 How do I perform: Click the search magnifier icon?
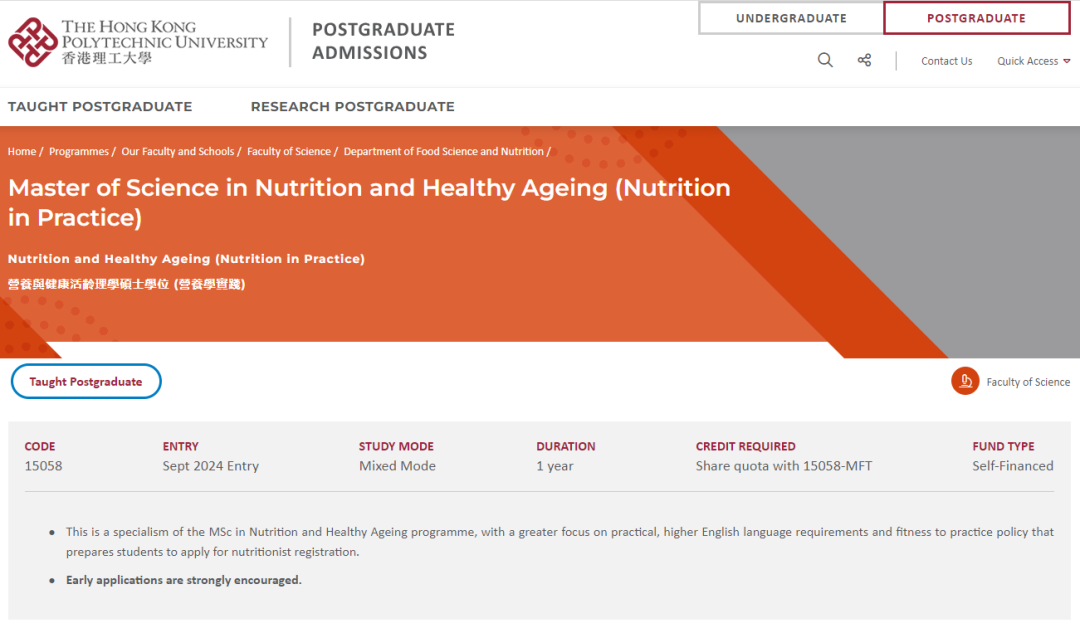coord(825,61)
